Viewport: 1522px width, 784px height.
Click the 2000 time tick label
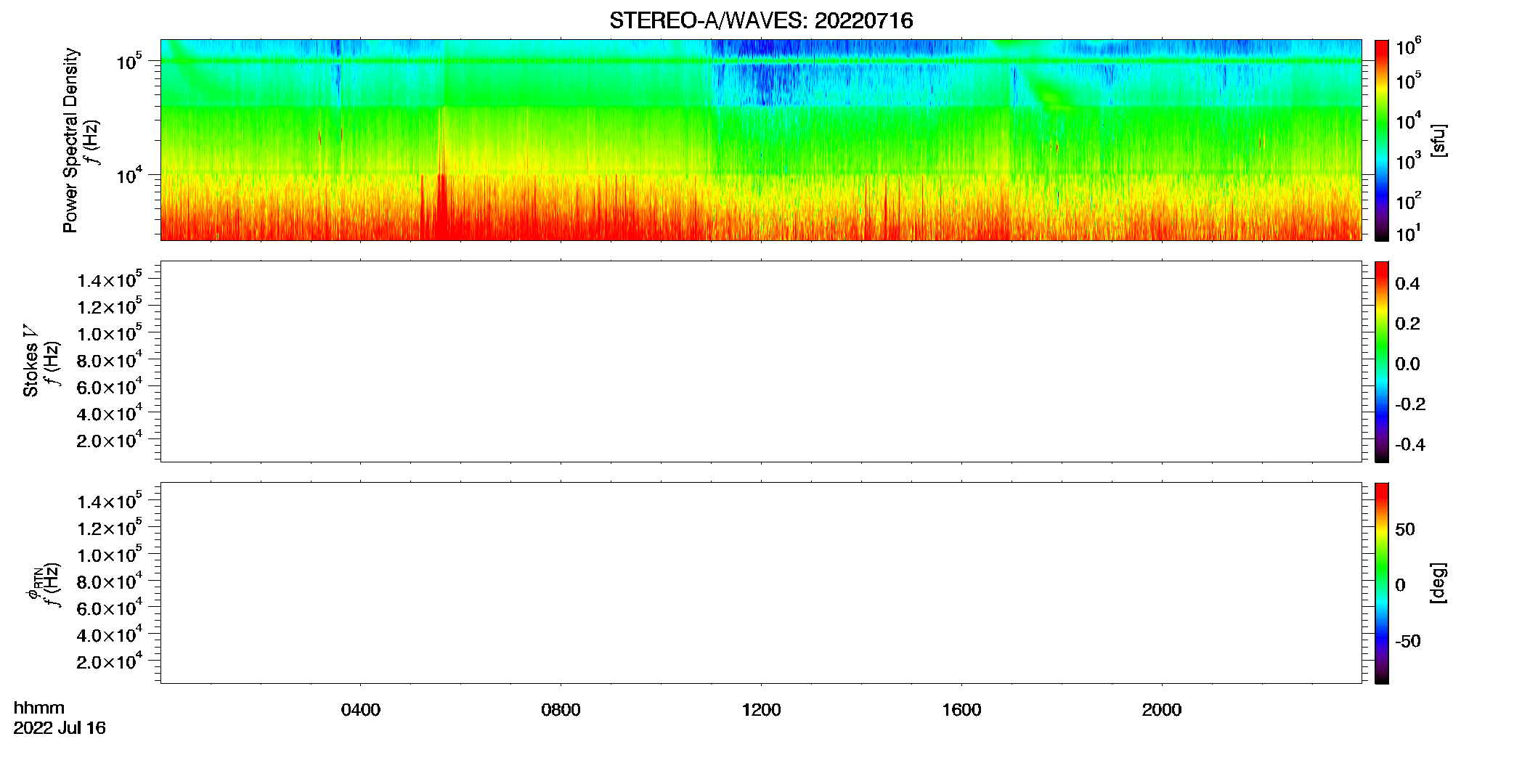click(x=1162, y=710)
